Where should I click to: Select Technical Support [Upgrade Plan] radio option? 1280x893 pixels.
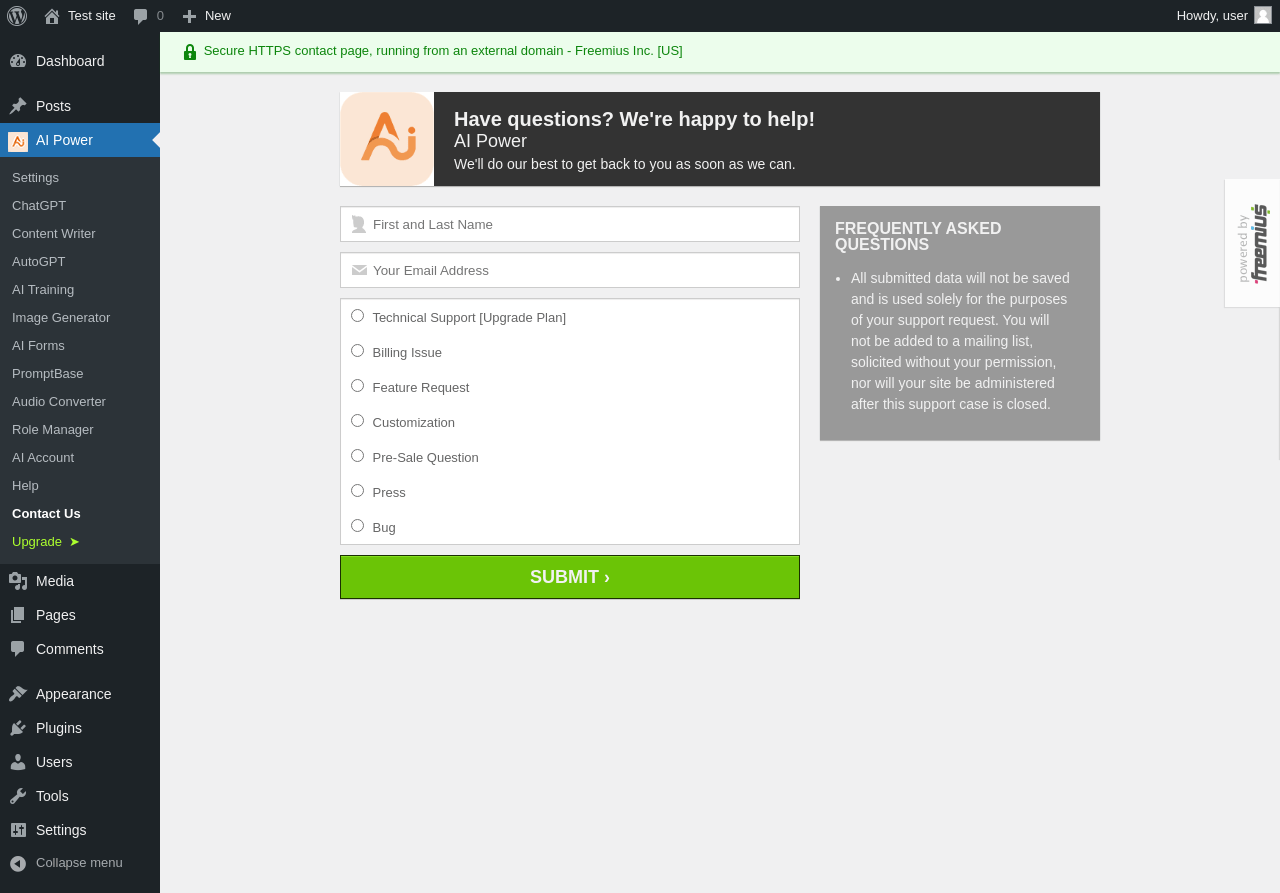coord(357,316)
